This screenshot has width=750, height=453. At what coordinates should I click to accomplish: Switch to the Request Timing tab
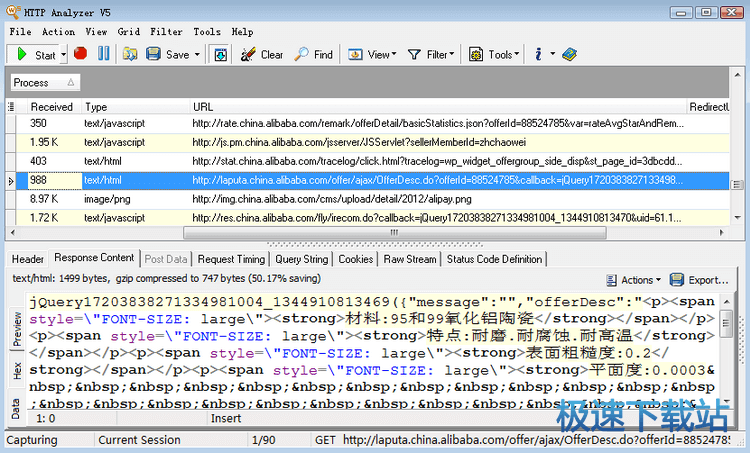pos(231,259)
